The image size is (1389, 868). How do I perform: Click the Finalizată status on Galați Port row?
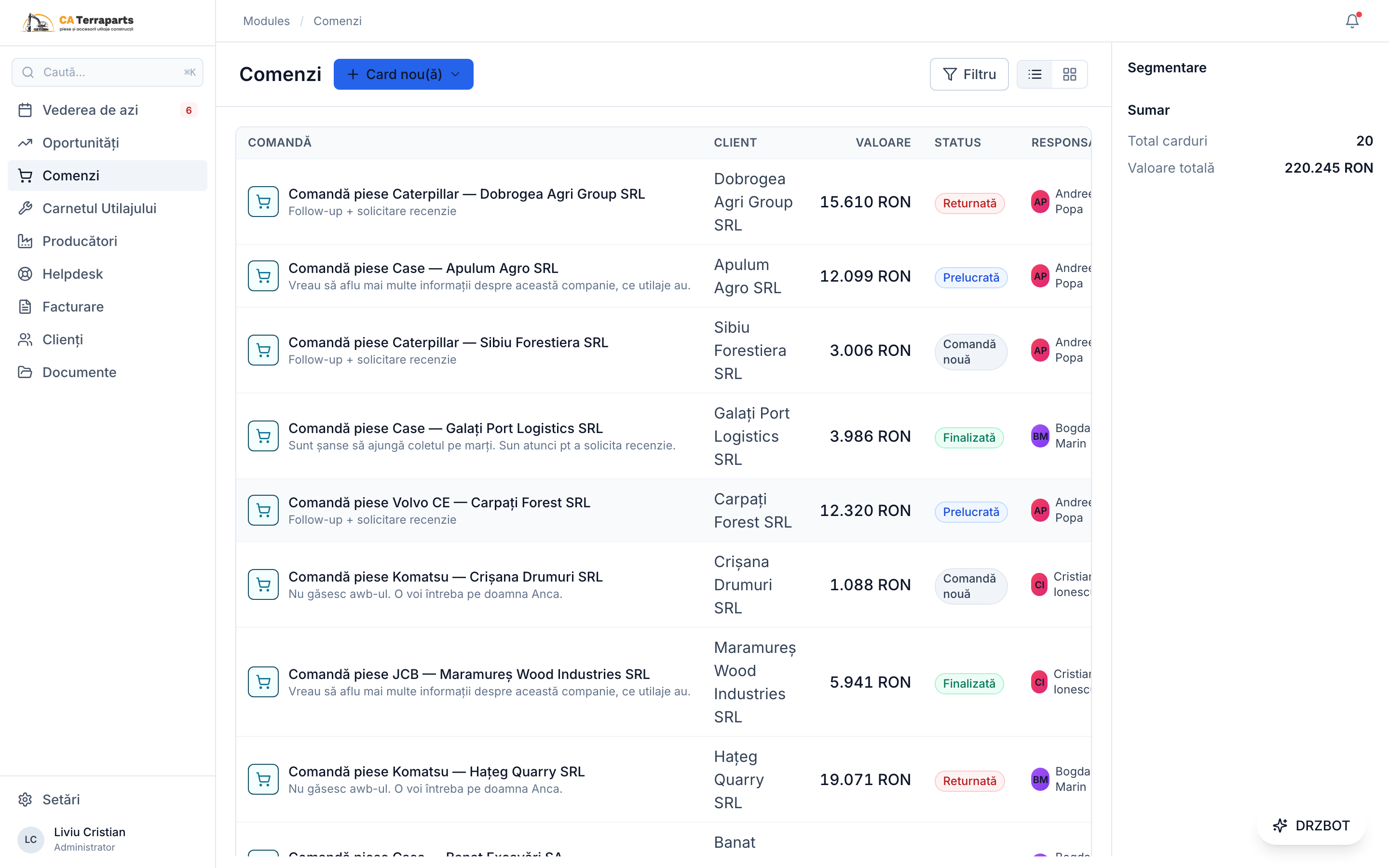(x=969, y=437)
